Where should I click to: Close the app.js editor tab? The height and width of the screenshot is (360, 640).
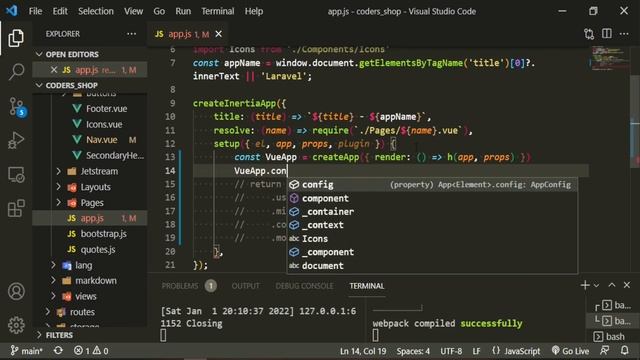tap(219, 34)
